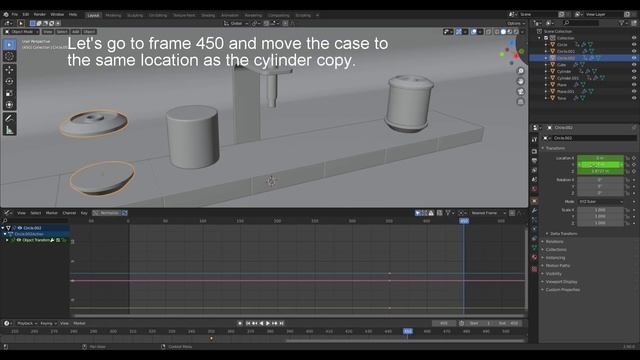Image resolution: width=640 pixels, height=360 pixels.
Task: Toggle visibility of the Collection
Action: tap(634, 38)
